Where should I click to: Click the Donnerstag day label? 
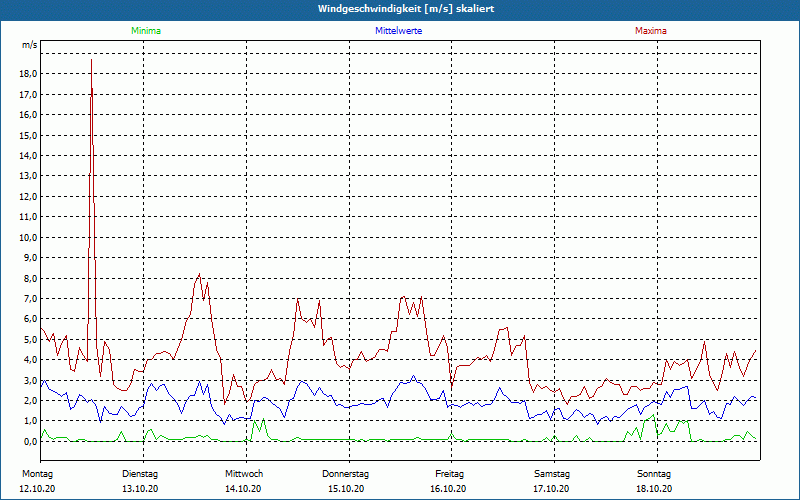tap(345, 474)
